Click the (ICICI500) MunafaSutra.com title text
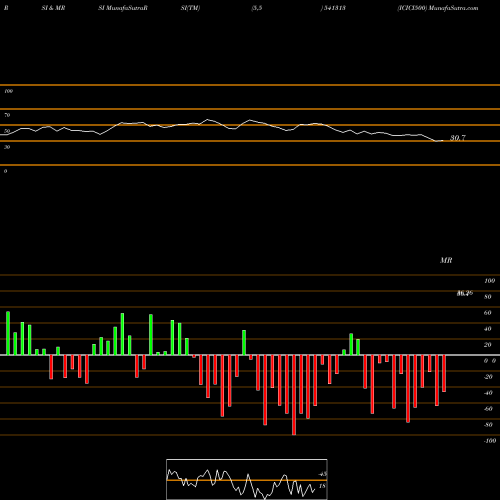Viewport: 500px width, 500px height. click(x=438, y=8)
